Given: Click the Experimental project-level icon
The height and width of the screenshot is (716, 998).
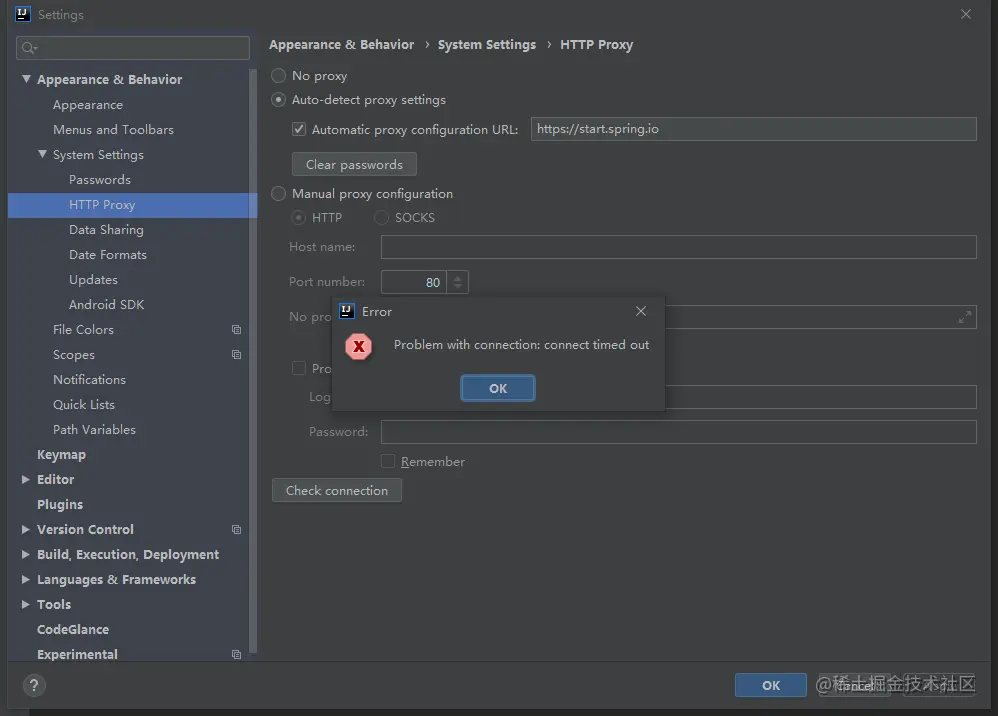Looking at the screenshot, I should tap(237, 655).
